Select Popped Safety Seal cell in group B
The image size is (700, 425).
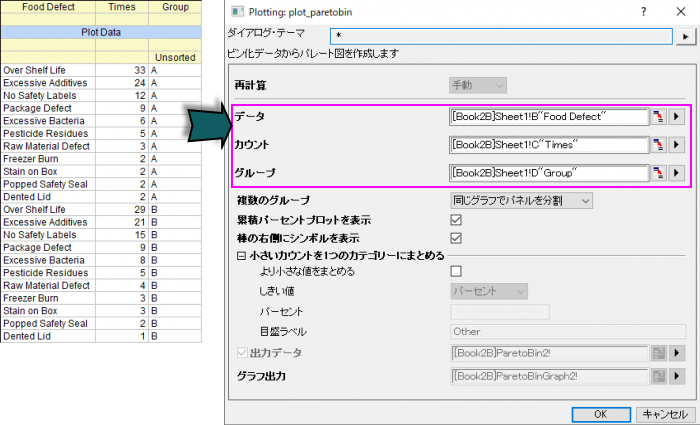pos(48,324)
